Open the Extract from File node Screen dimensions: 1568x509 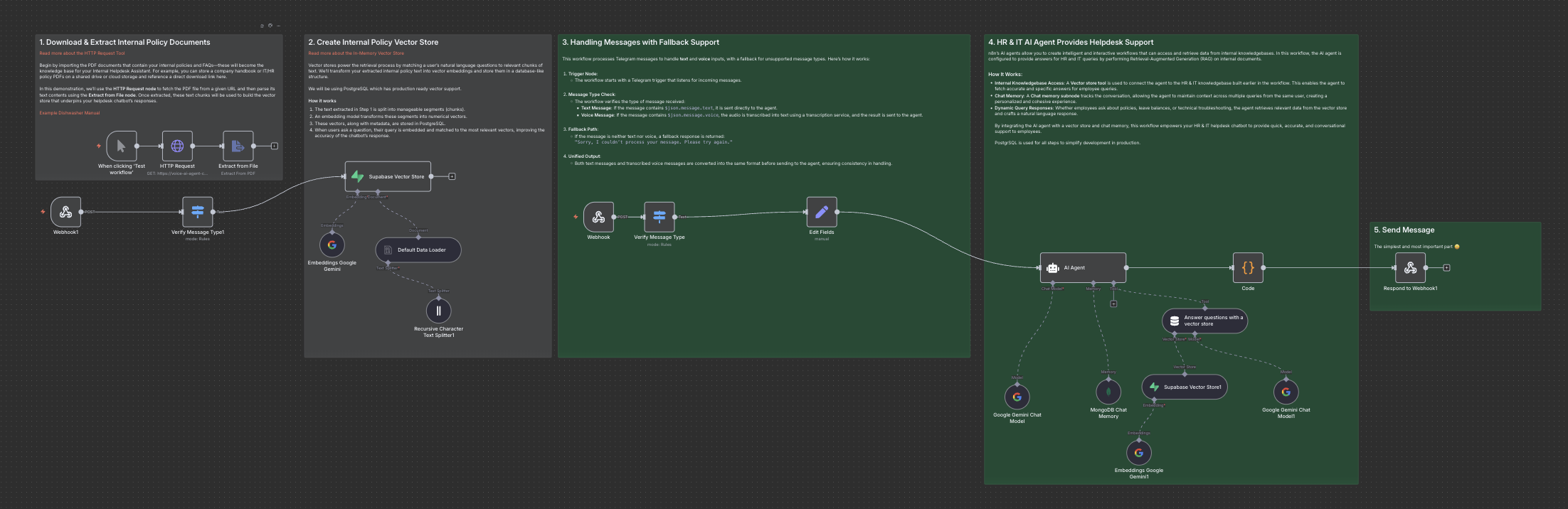(238, 146)
